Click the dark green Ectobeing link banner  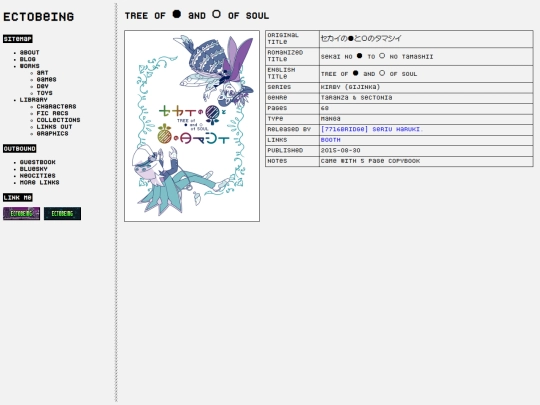pos(62,214)
